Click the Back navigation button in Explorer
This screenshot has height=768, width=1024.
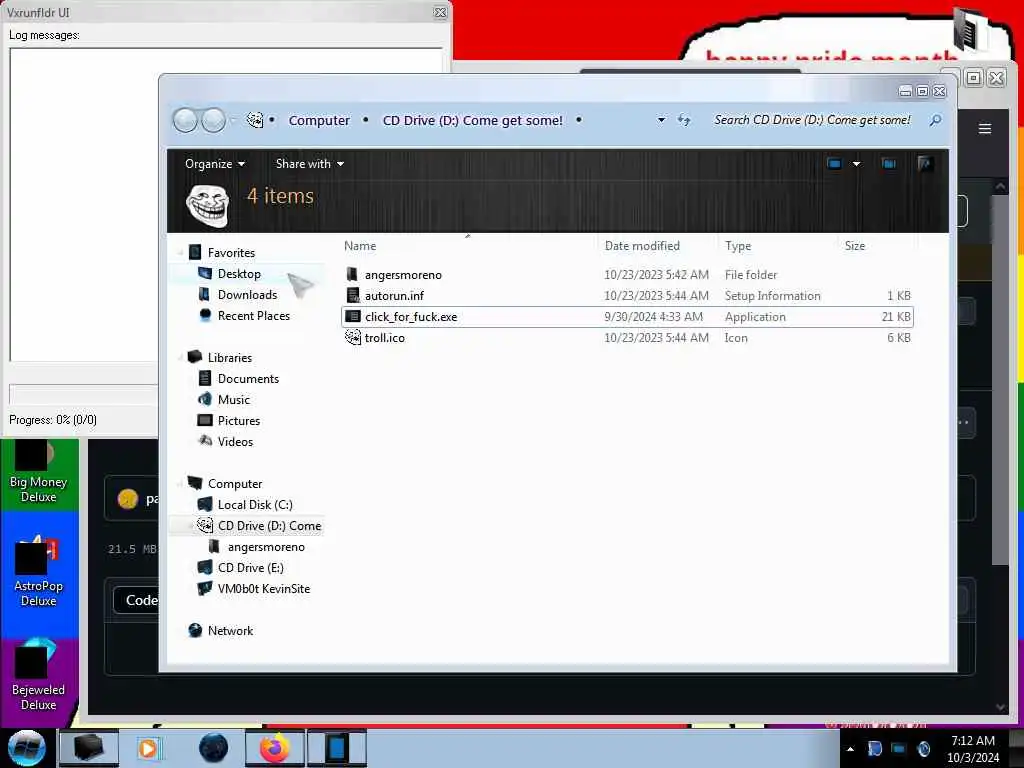click(x=185, y=120)
